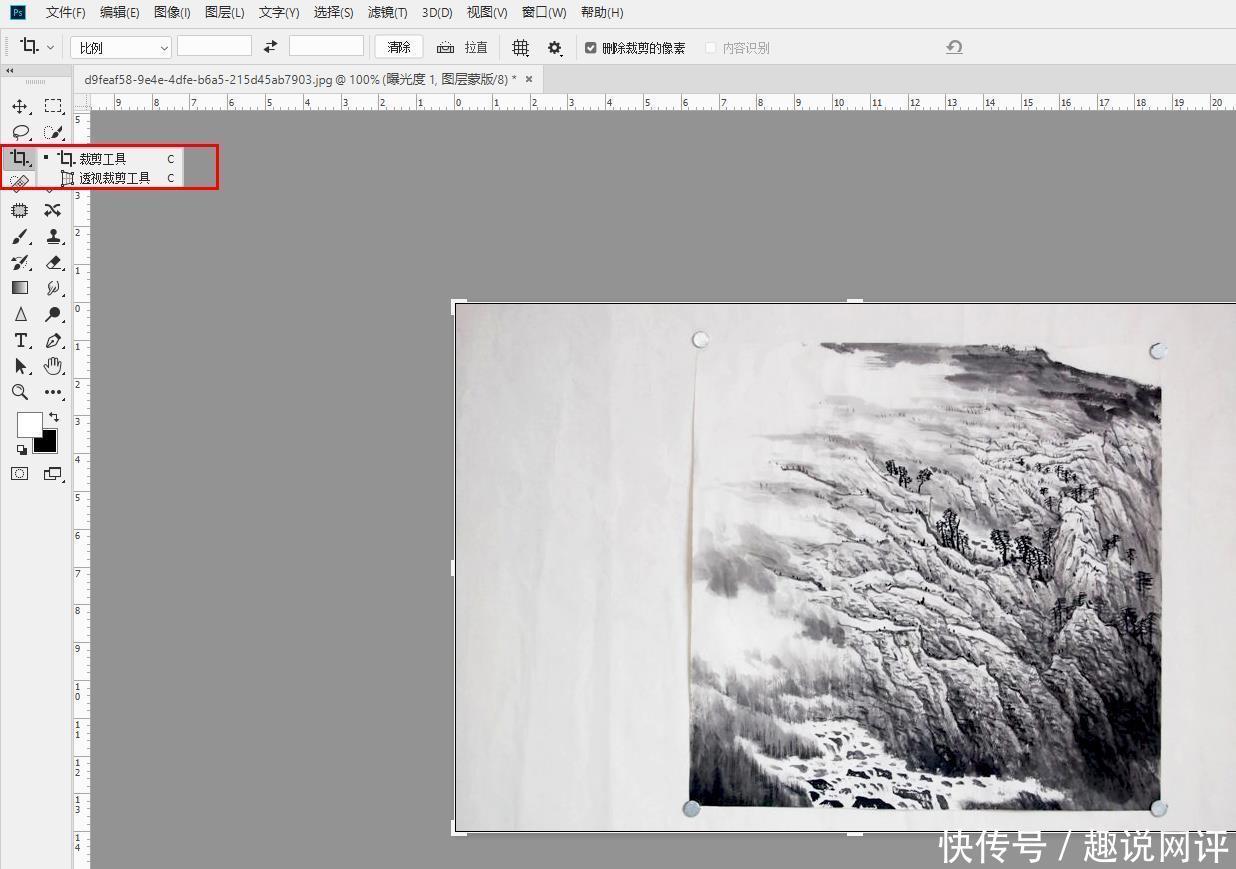Toggle Quick Mask mode
This screenshot has width=1236, height=869.
[x=20, y=474]
